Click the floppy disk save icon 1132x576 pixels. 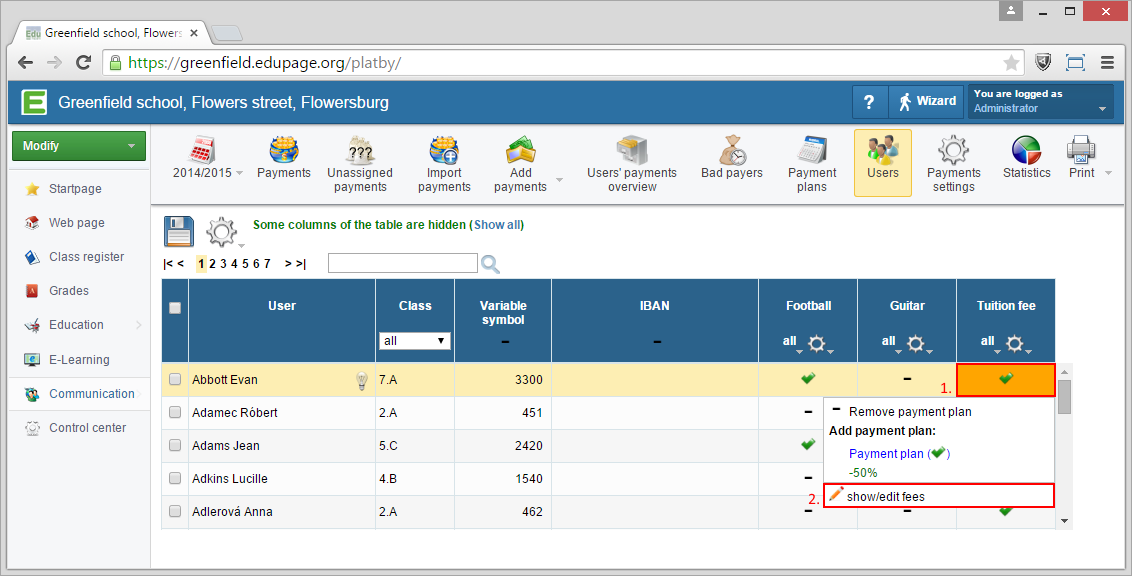179,232
